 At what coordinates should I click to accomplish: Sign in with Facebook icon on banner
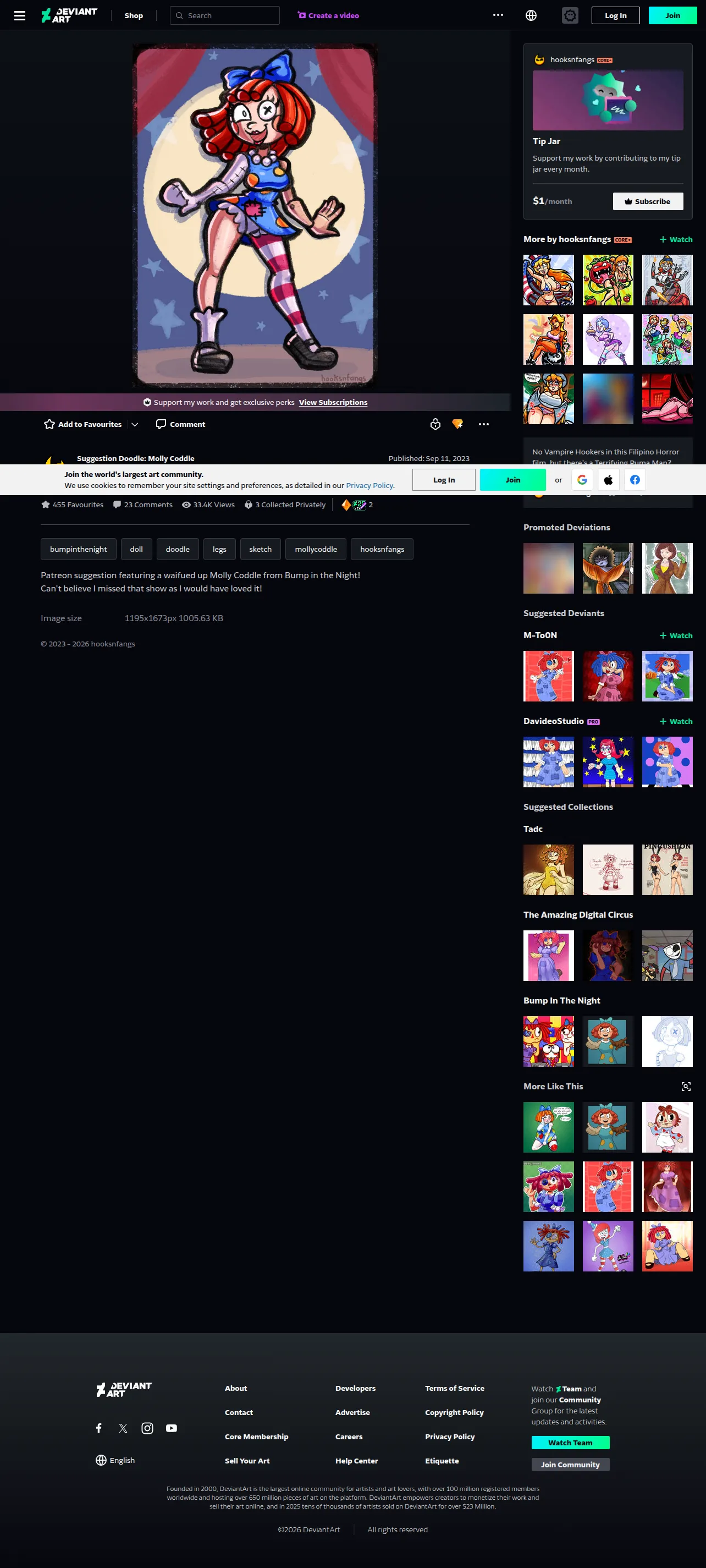point(635,480)
